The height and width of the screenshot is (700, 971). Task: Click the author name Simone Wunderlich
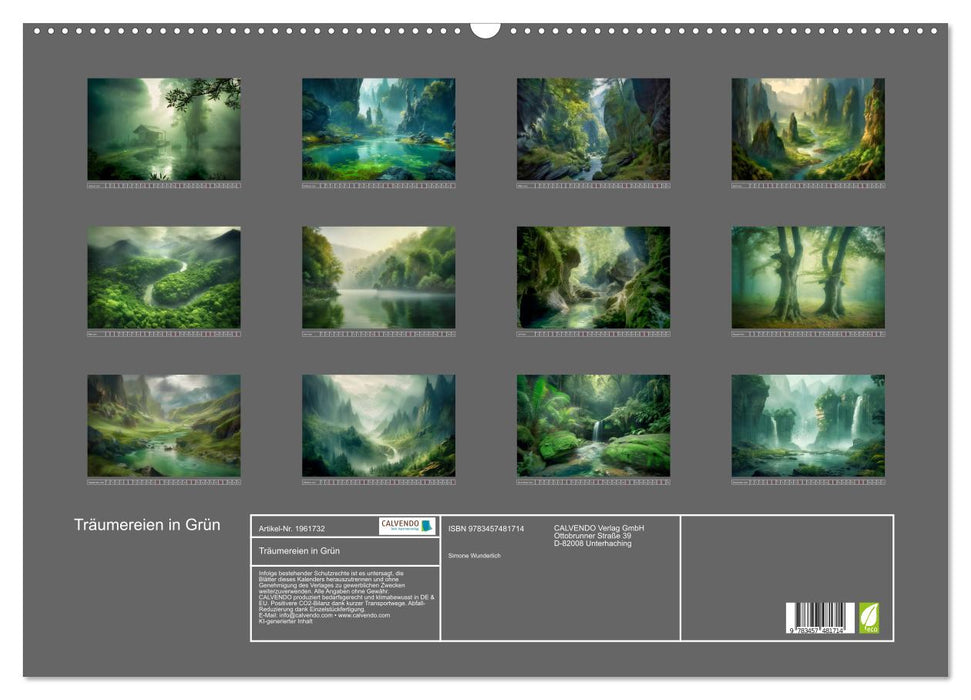(475, 555)
